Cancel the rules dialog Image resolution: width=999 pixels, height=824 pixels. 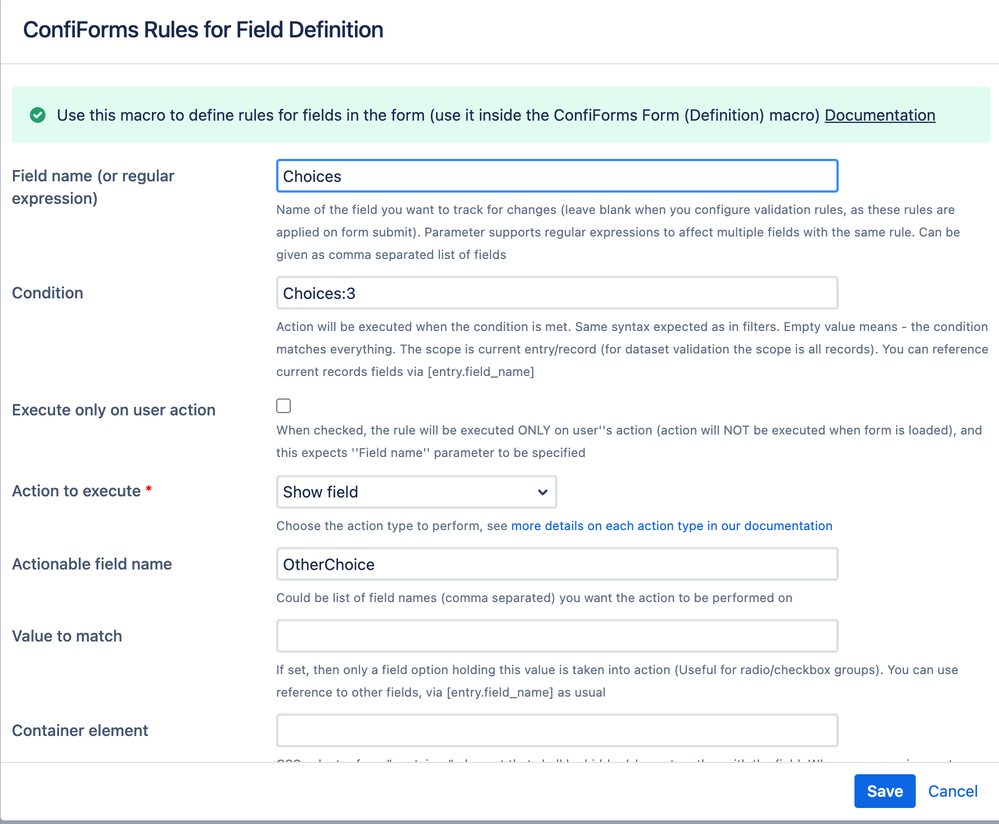pos(952,791)
